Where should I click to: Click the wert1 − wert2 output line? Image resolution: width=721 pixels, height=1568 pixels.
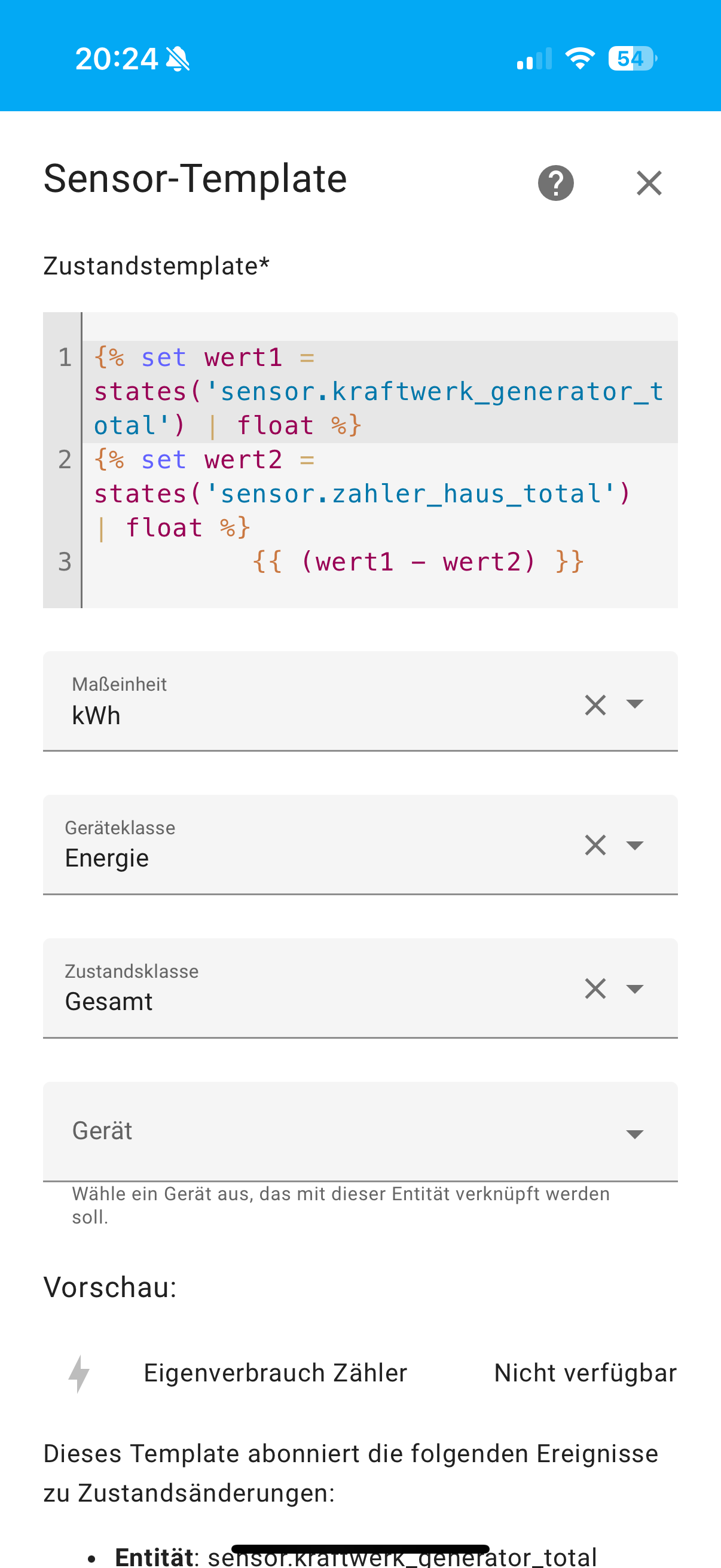pyautogui.click(x=418, y=562)
